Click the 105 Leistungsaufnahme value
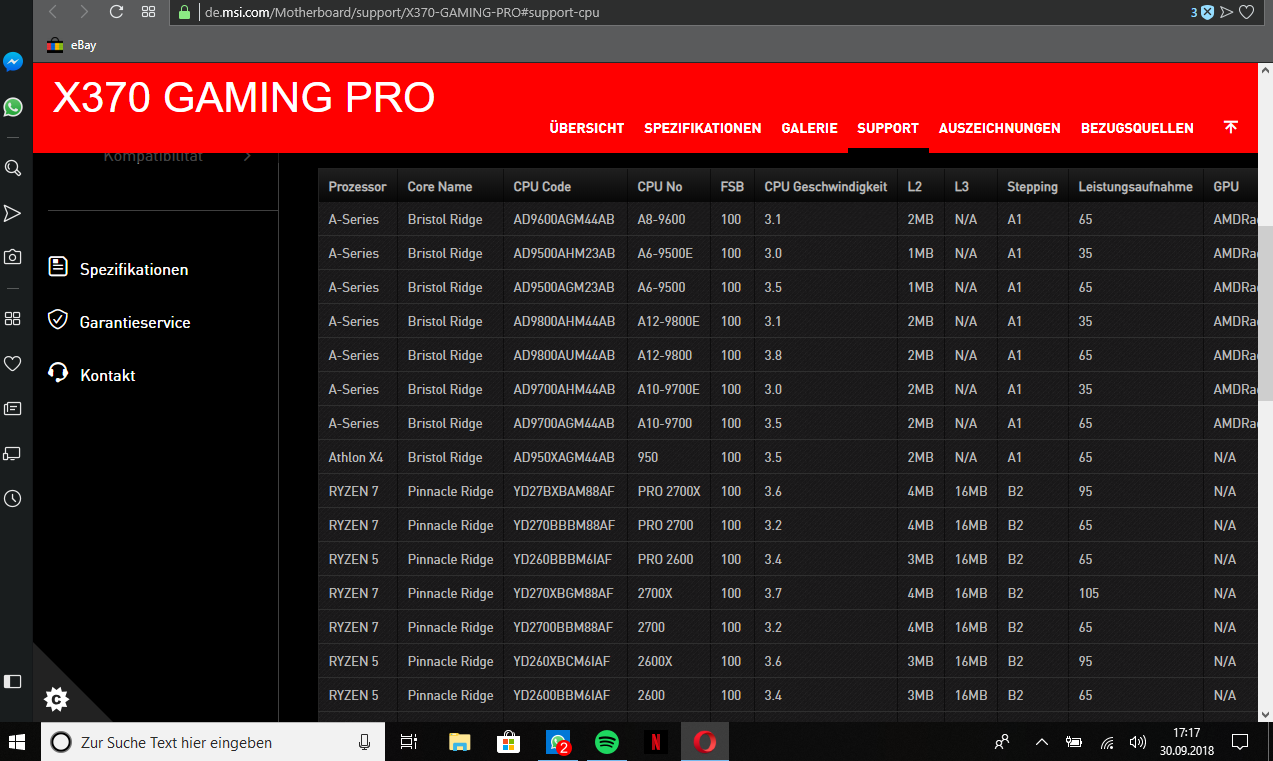 click(x=1089, y=594)
